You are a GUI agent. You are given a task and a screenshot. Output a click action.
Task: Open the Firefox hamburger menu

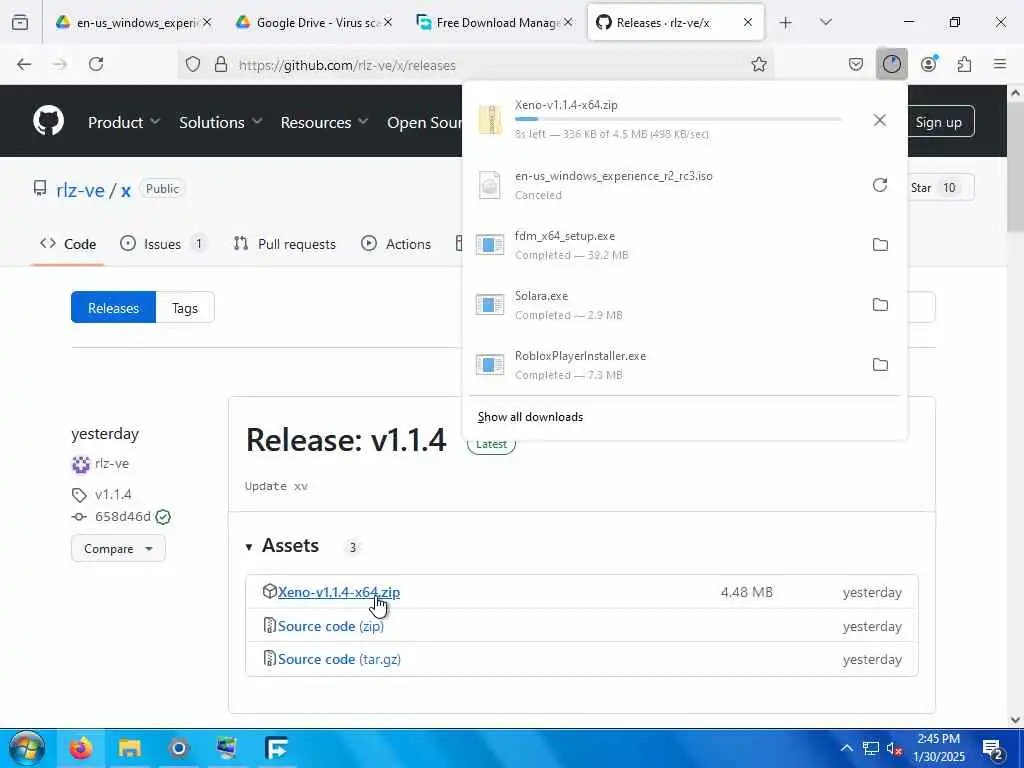click(1000, 64)
